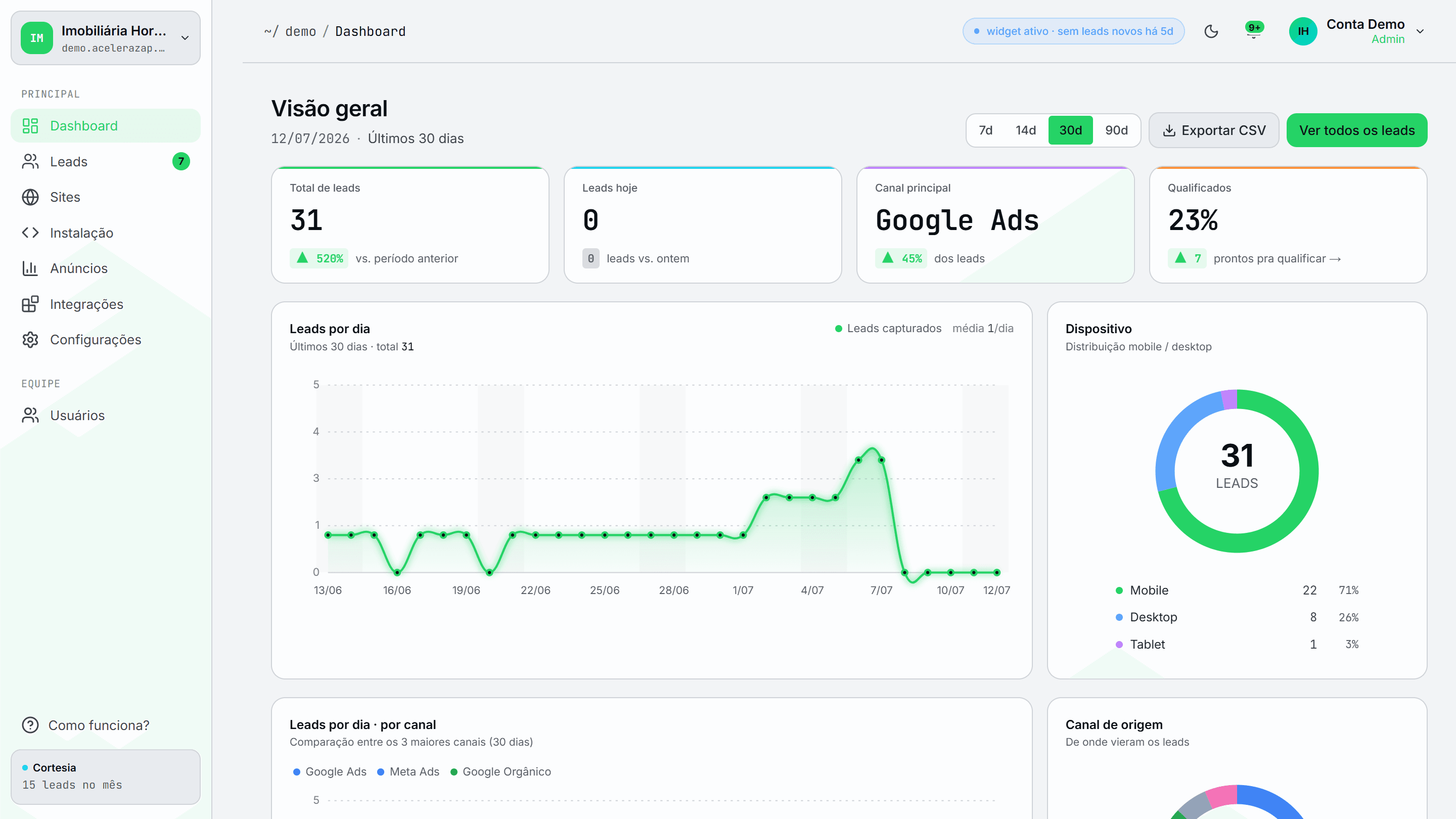
Task: Click the donut chart center 31 LEADS
Action: pos(1237,466)
